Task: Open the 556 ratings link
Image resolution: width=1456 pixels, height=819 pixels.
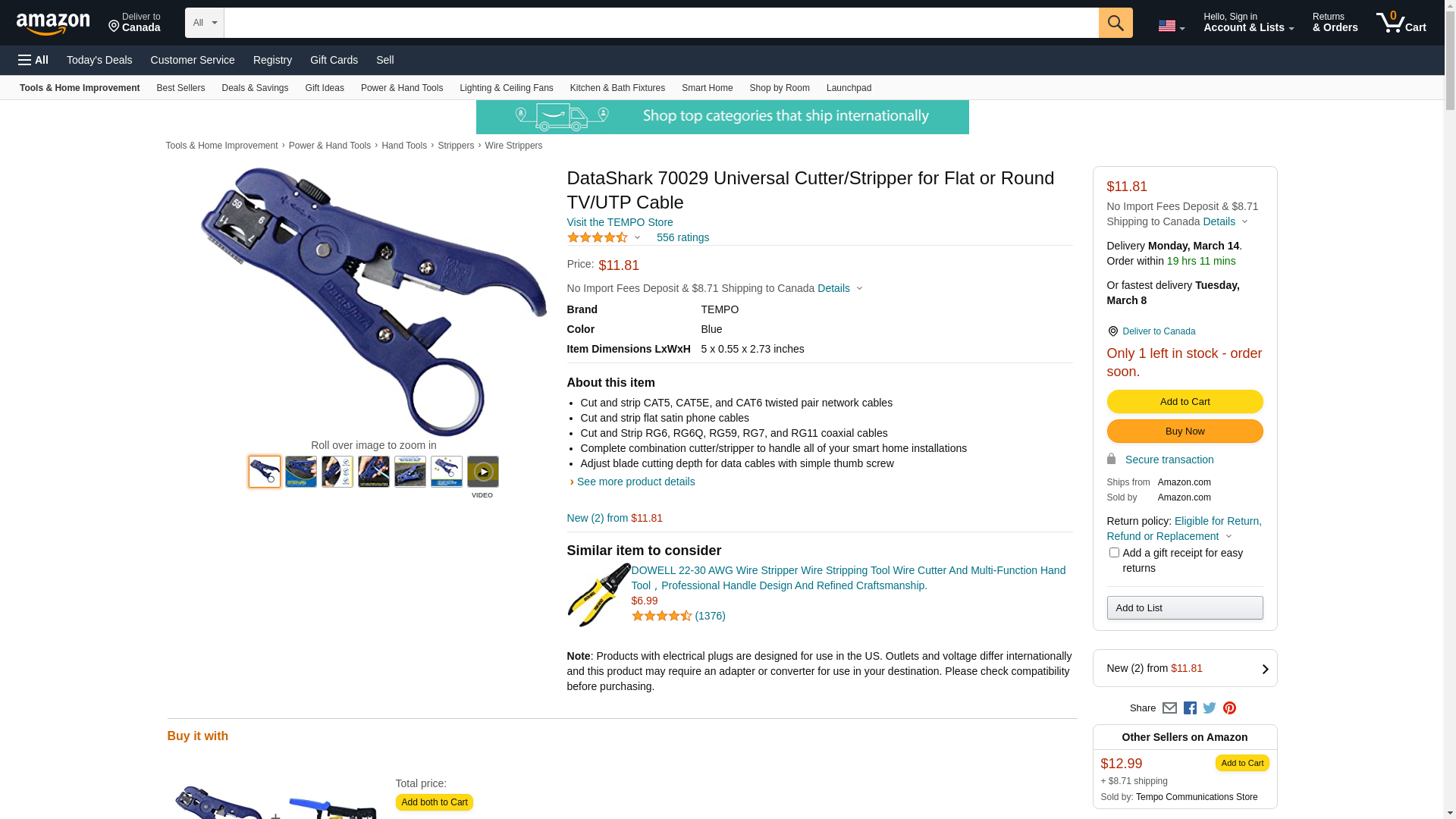Action: coord(682,237)
